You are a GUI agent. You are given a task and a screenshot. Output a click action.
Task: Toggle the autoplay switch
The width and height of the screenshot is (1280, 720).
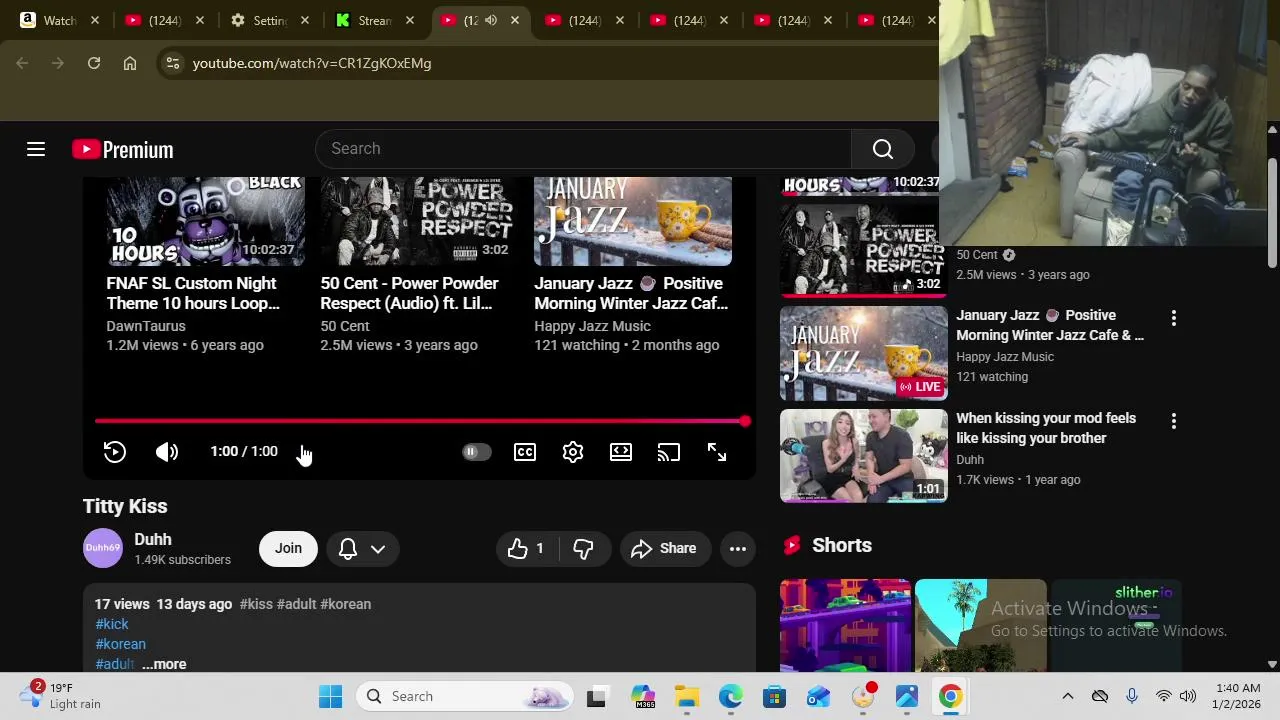(476, 452)
